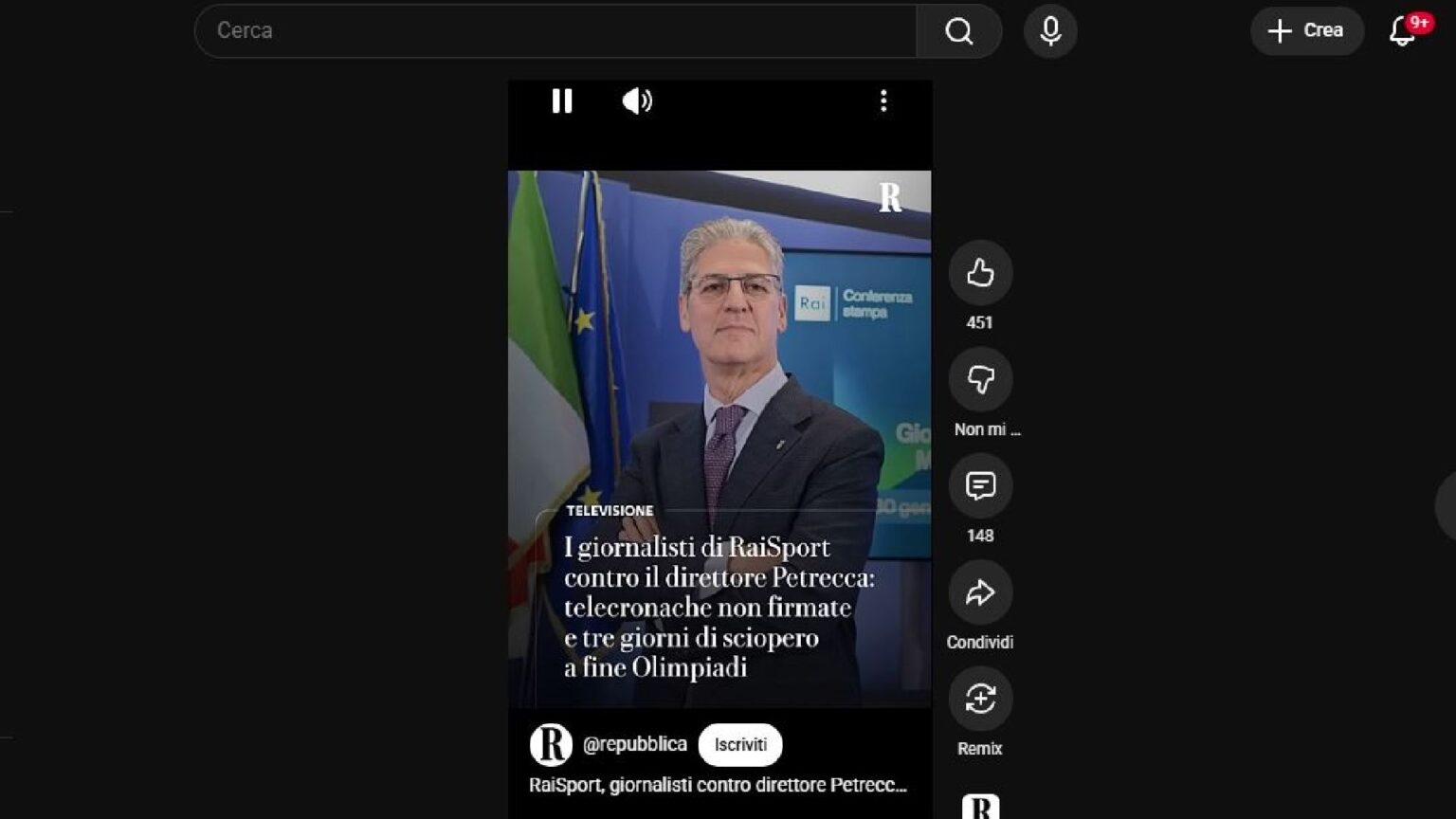Open notifications via the bell icon
The width and height of the screenshot is (1456, 819).
click(1400, 31)
